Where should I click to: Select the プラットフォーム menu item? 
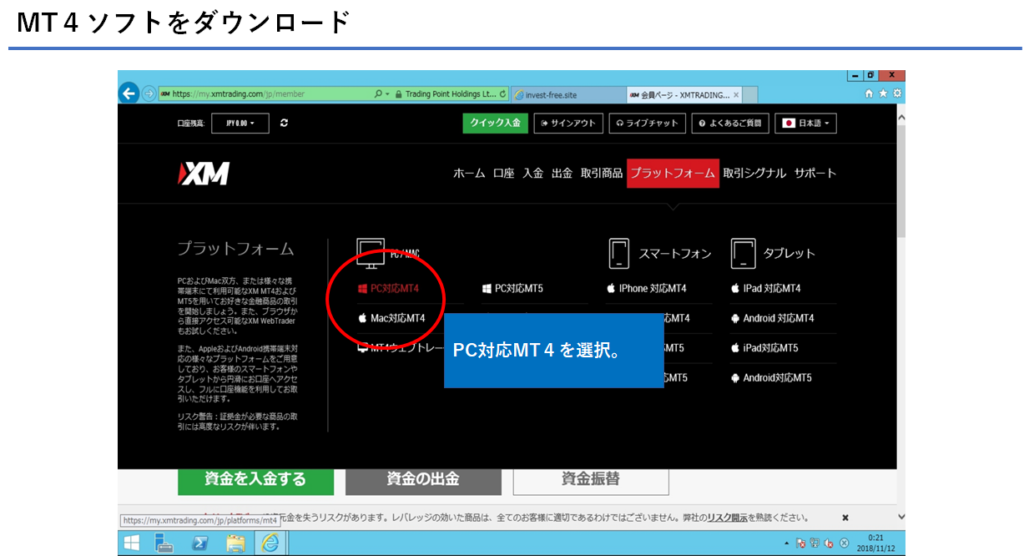click(673, 173)
